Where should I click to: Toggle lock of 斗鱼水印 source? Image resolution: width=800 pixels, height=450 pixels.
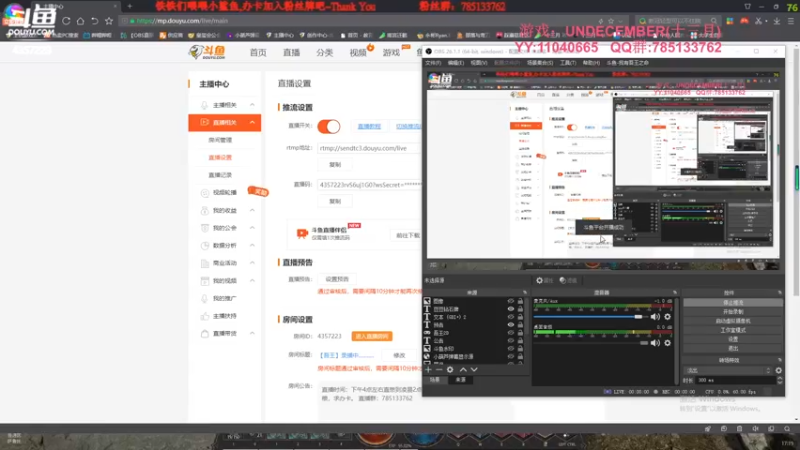pos(520,348)
